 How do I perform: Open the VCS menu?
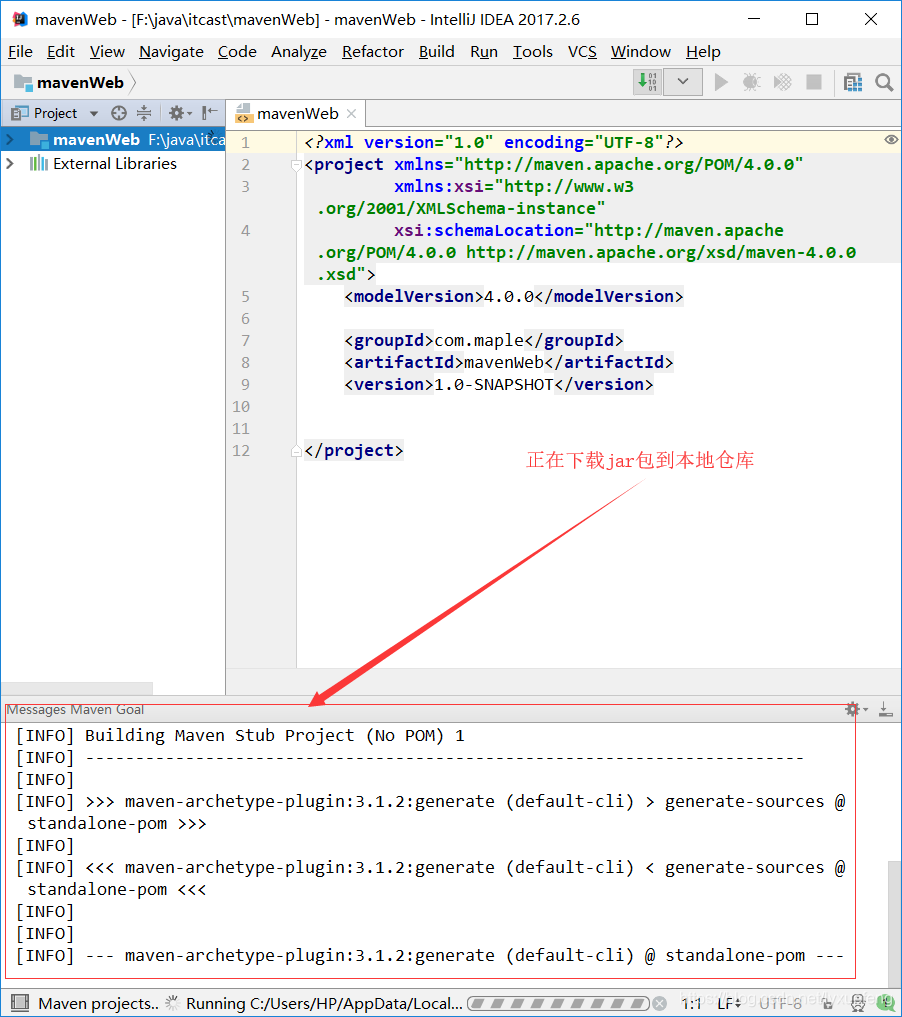click(x=582, y=52)
